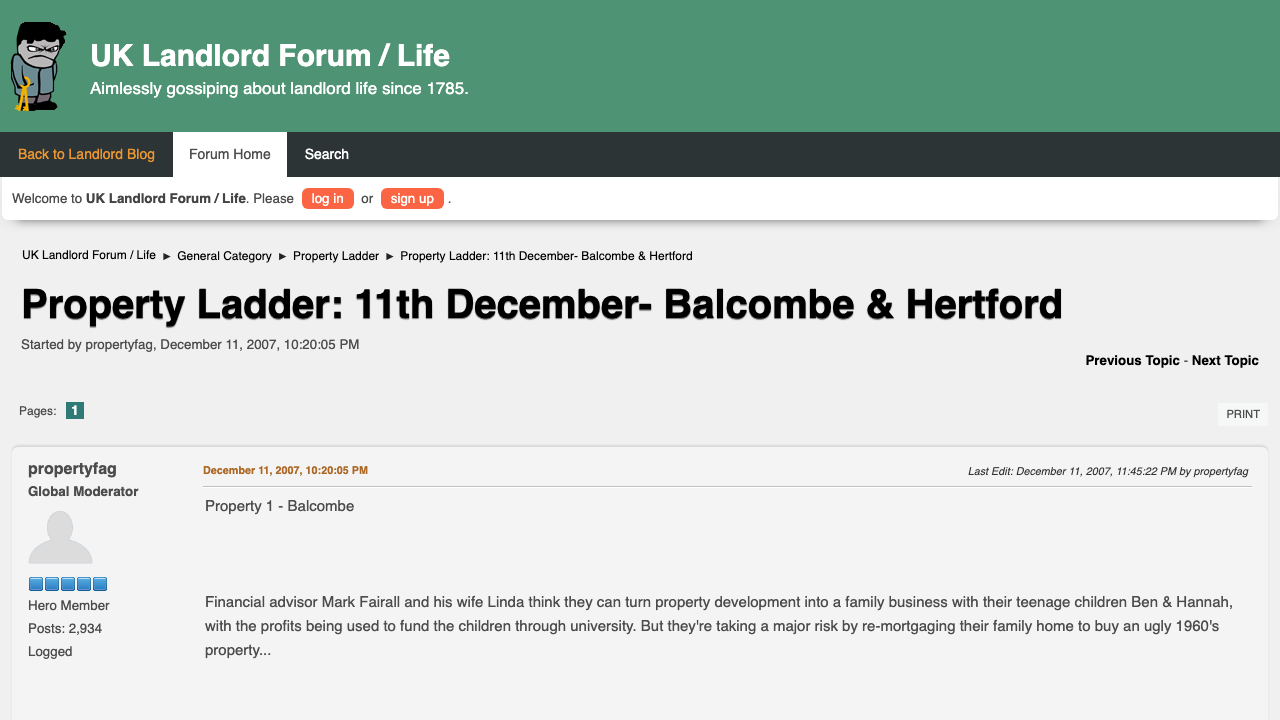Jump to the Next Topic

pyautogui.click(x=1225, y=360)
